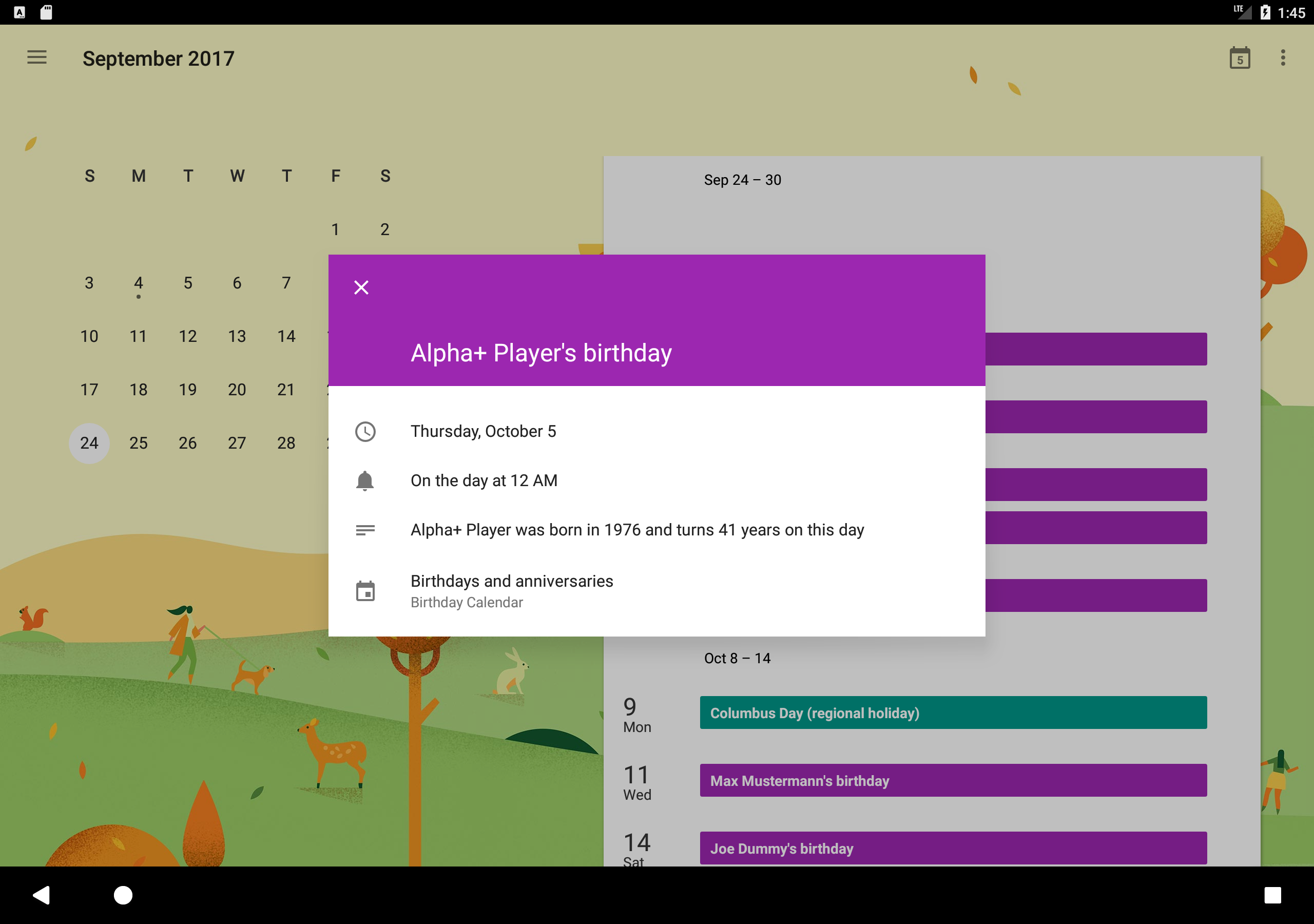Open the hamburger navigation menu
This screenshot has width=1314, height=924.
pyautogui.click(x=36, y=57)
